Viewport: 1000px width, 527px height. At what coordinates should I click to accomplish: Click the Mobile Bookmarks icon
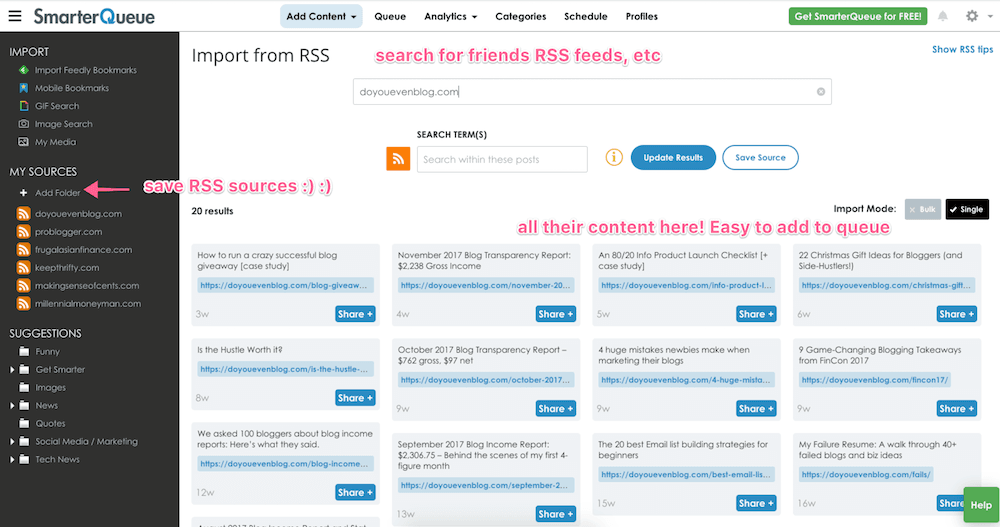[x=24, y=88]
